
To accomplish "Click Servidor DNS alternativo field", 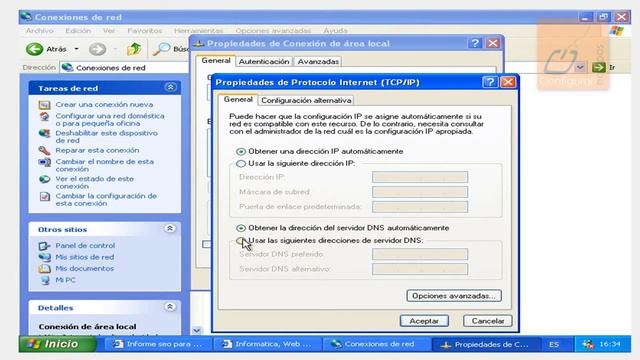I will click(420, 269).
